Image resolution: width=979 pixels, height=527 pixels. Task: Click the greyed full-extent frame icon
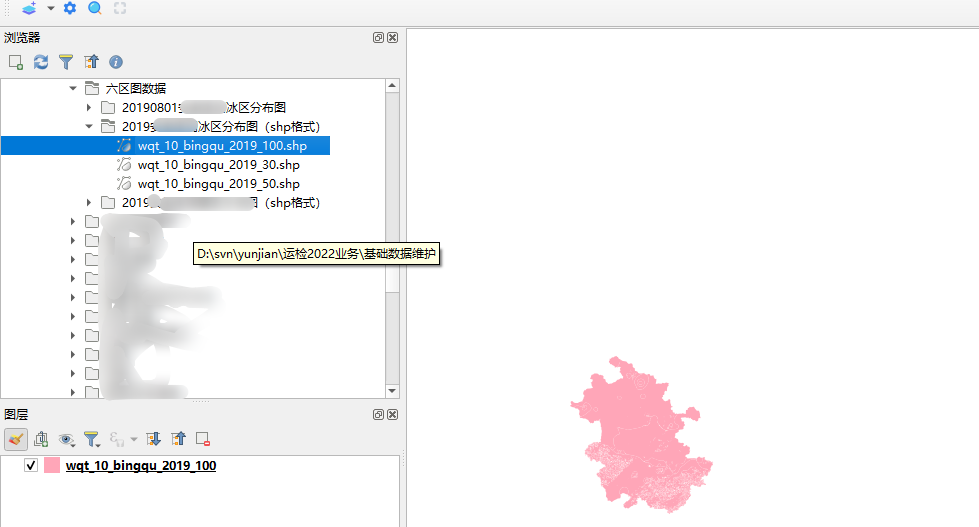(120, 8)
